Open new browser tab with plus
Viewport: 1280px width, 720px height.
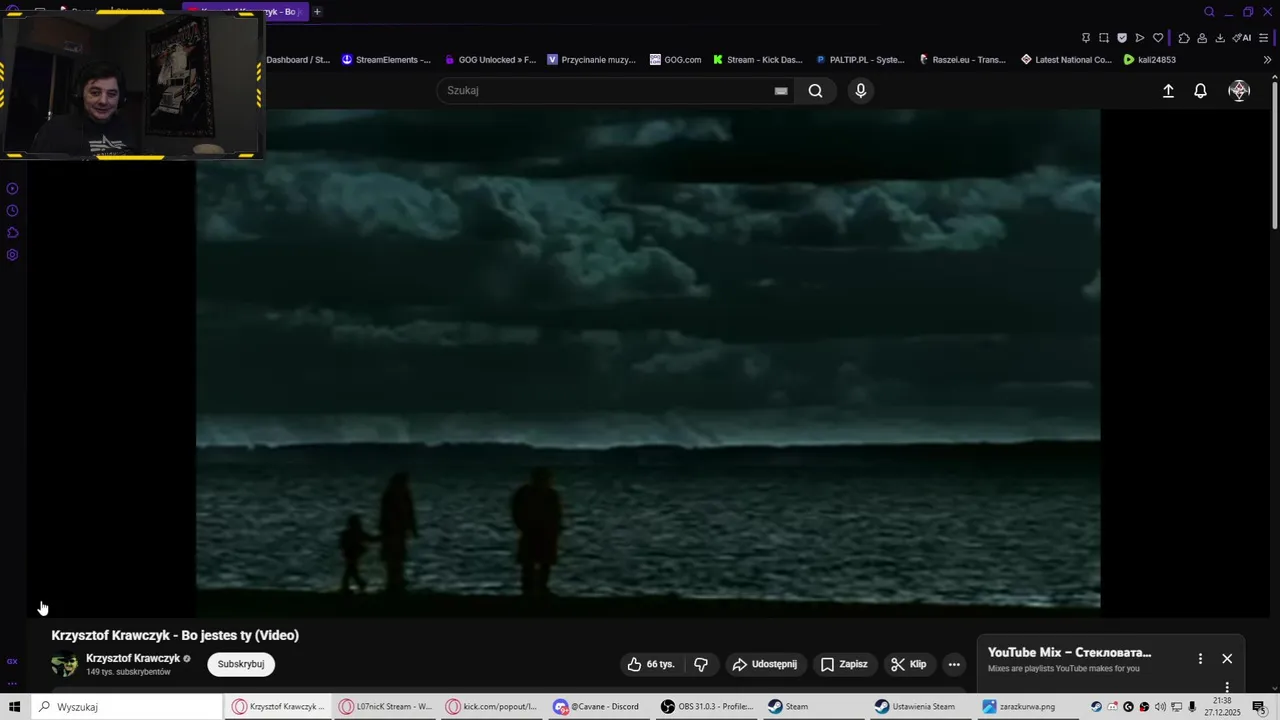(x=317, y=12)
